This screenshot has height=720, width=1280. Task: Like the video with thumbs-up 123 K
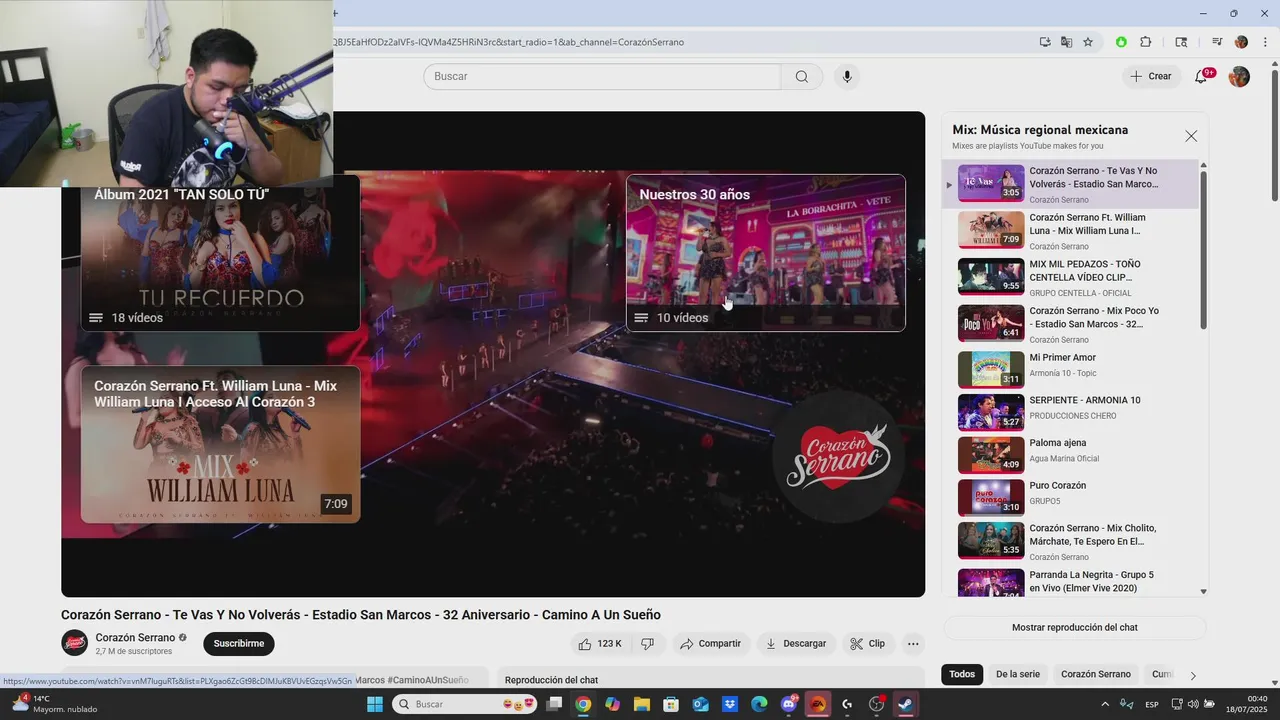point(600,644)
